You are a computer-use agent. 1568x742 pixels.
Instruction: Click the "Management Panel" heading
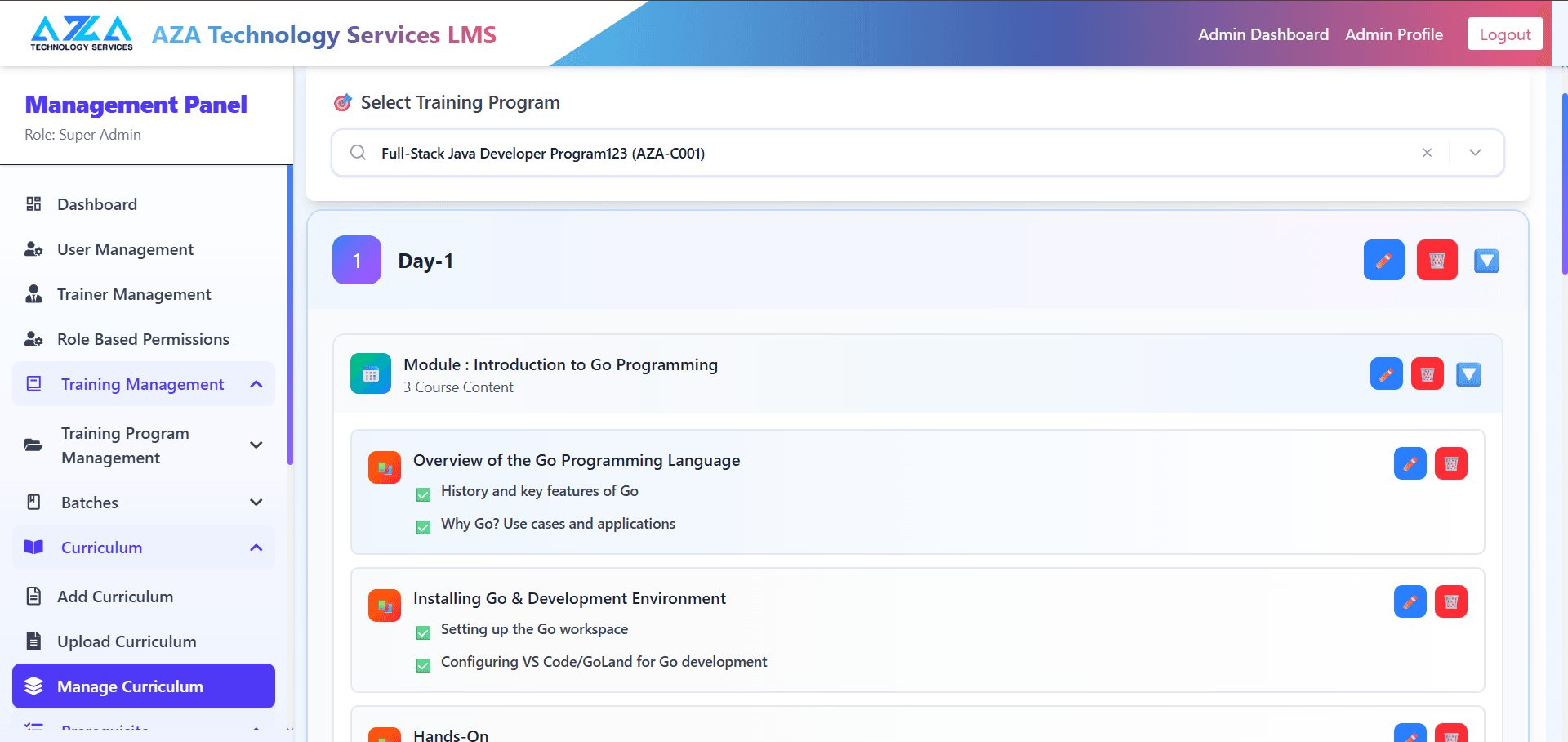click(136, 105)
